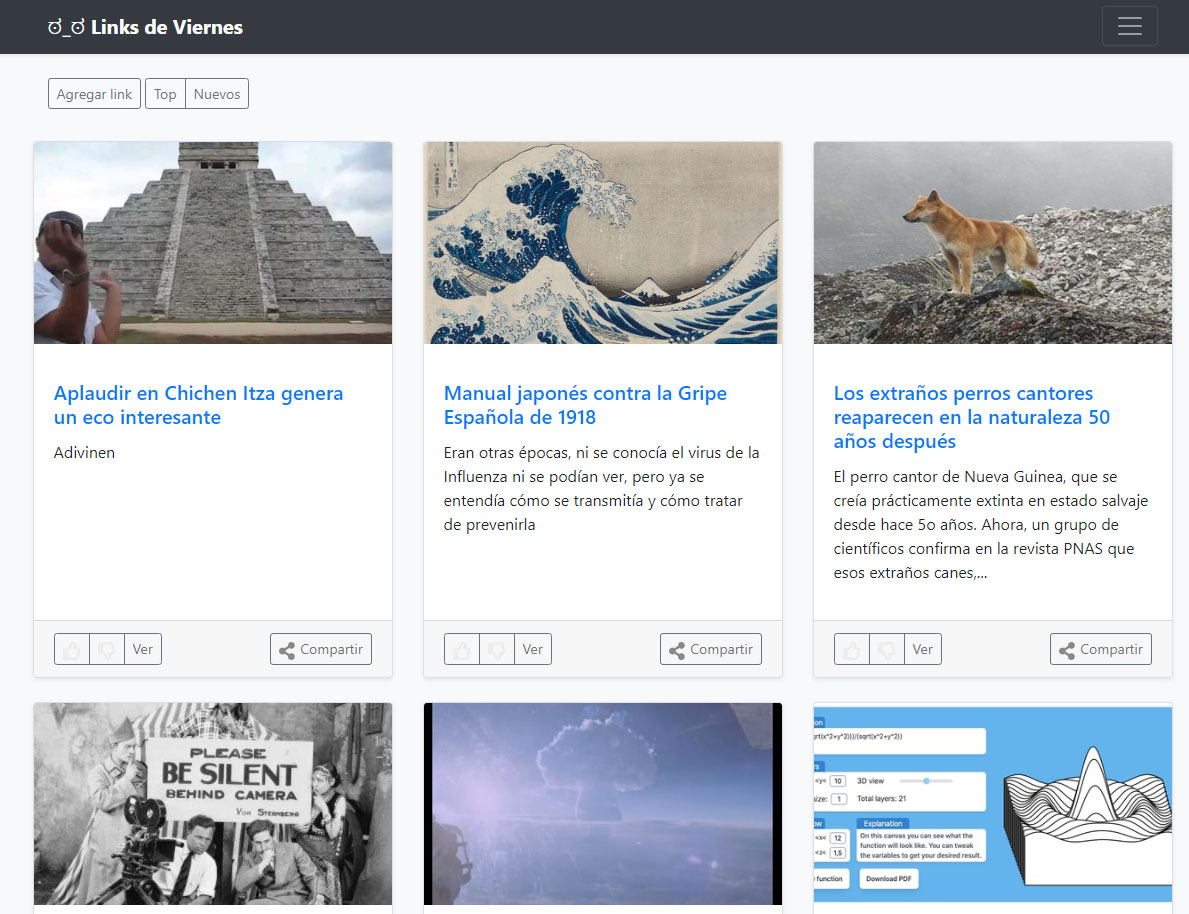Thumbs up the Gripe Española card
The height and width of the screenshot is (914, 1189).
coord(462,649)
